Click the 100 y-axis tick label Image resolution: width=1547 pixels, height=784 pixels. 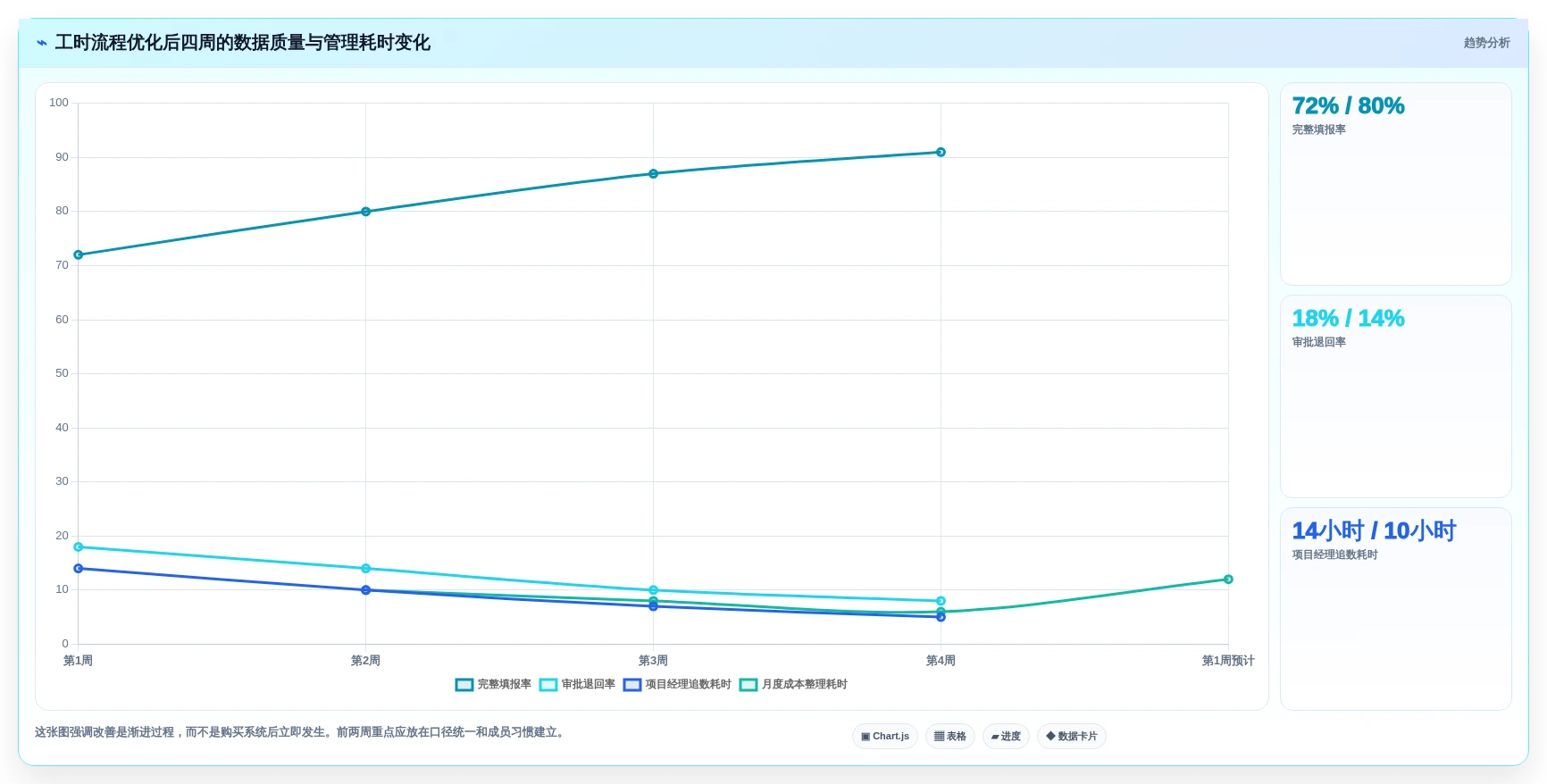[59, 103]
